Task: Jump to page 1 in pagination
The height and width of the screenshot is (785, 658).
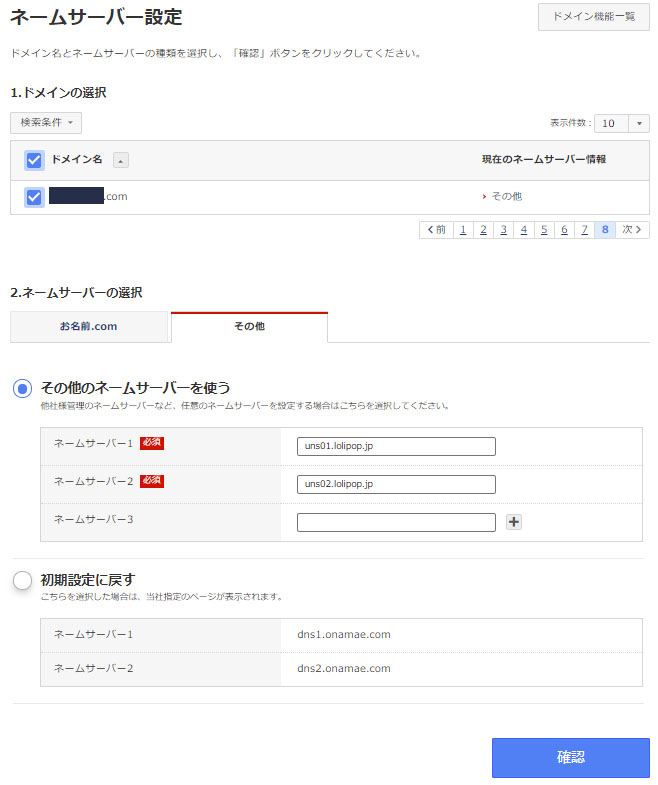Action: (462, 230)
